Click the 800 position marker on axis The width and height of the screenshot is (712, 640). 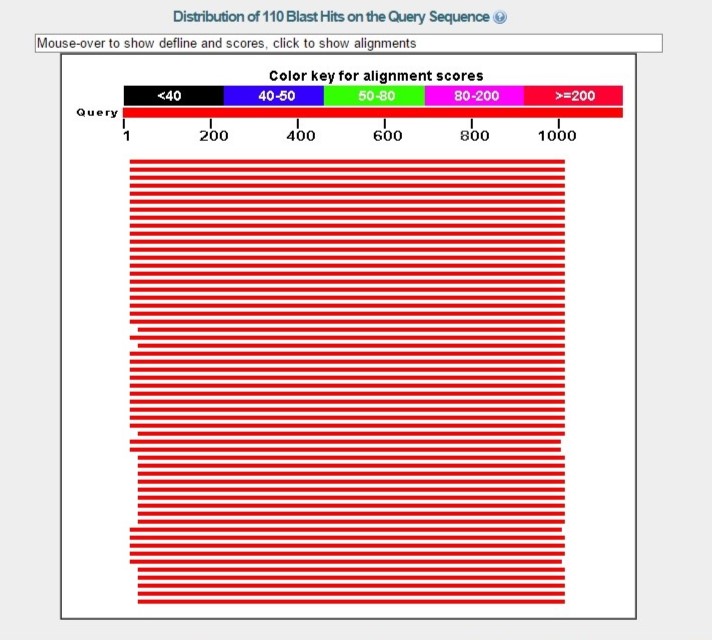(473, 136)
